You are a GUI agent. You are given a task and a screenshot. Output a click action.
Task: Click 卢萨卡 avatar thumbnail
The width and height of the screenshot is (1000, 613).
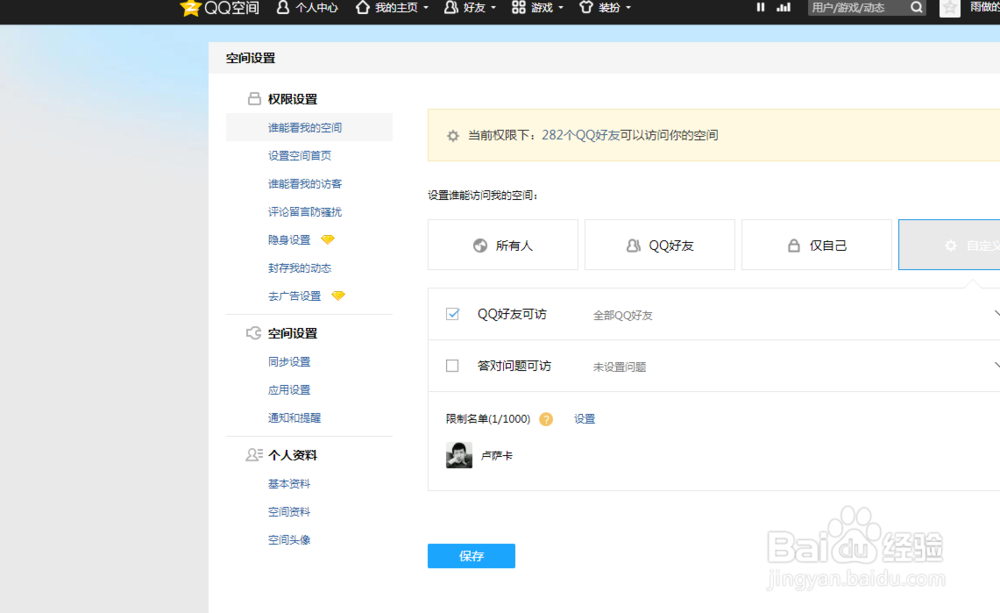pyautogui.click(x=459, y=455)
